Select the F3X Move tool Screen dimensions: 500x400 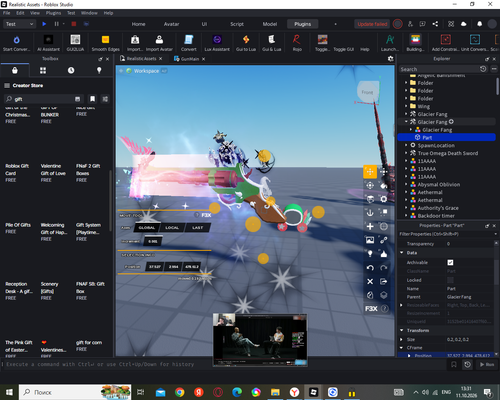click(x=370, y=172)
